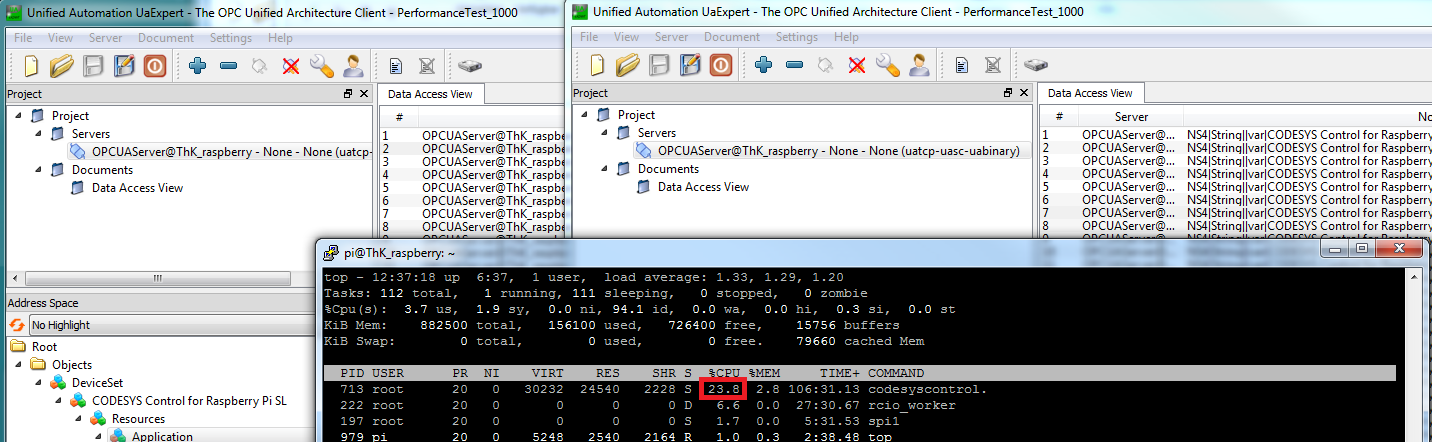1432x442 pixels.
Task: Click the blue plus Add Server icon, left window
Action: click(197, 66)
